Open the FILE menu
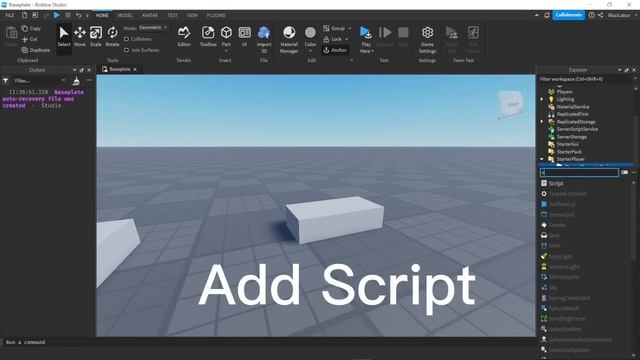The image size is (640, 360). (10, 15)
